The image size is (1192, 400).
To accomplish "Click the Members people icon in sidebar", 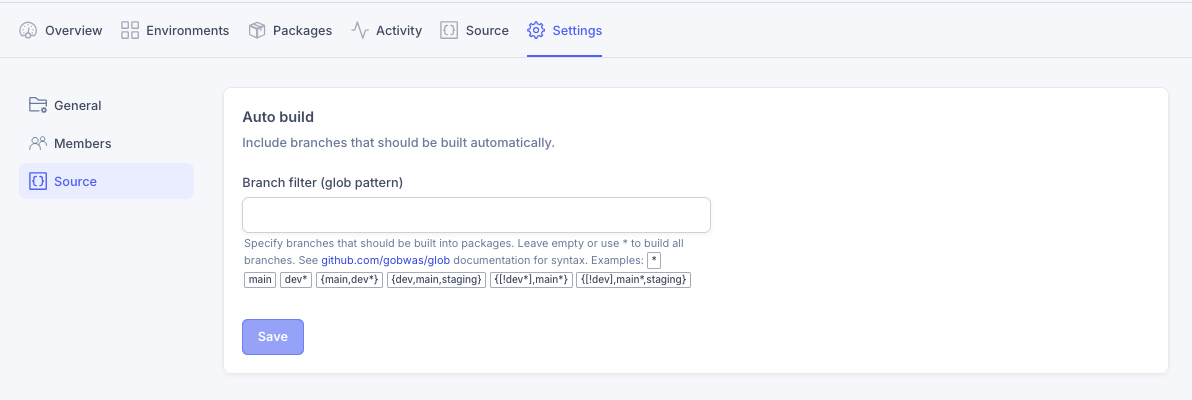I will [38, 143].
